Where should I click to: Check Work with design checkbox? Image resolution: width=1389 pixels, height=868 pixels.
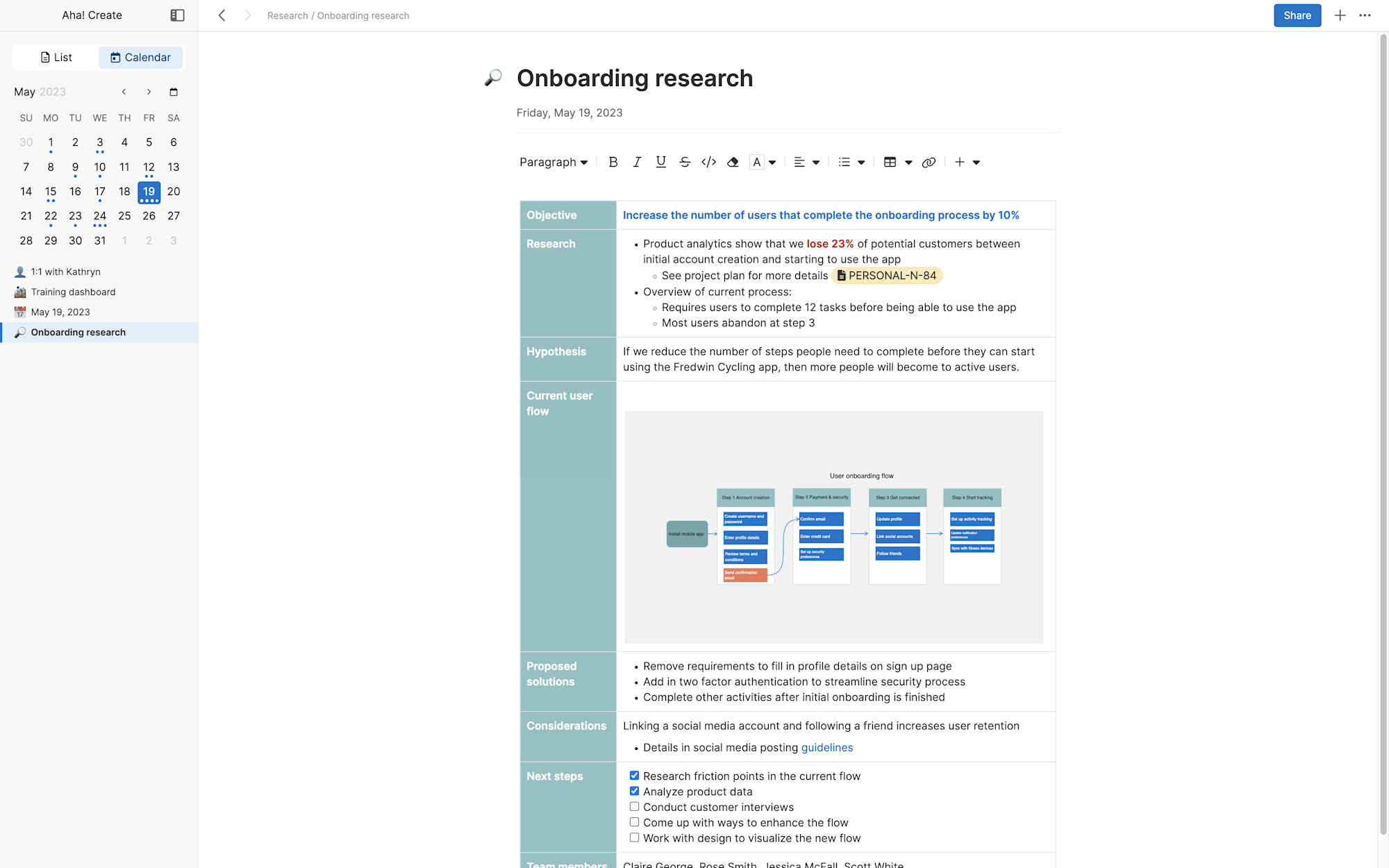coord(634,837)
